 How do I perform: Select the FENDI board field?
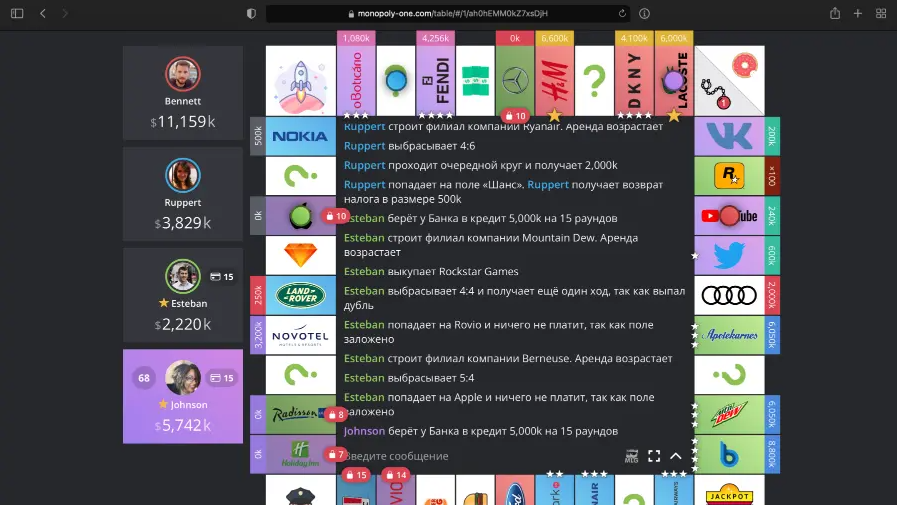(x=435, y=81)
